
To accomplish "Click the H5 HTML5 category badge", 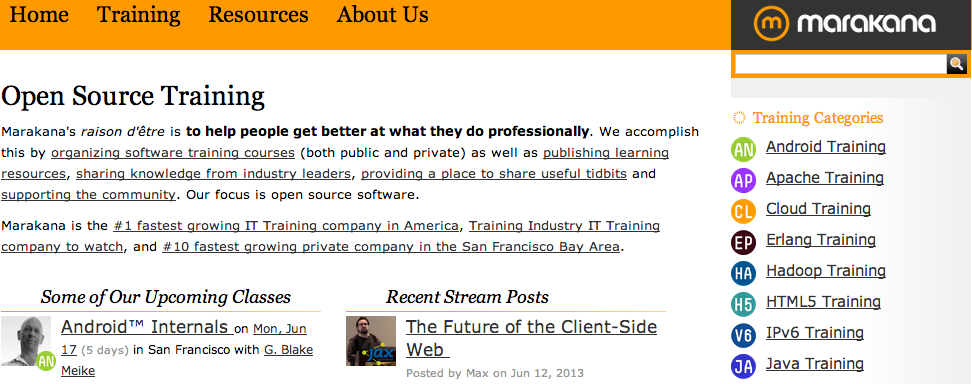I will point(743,304).
